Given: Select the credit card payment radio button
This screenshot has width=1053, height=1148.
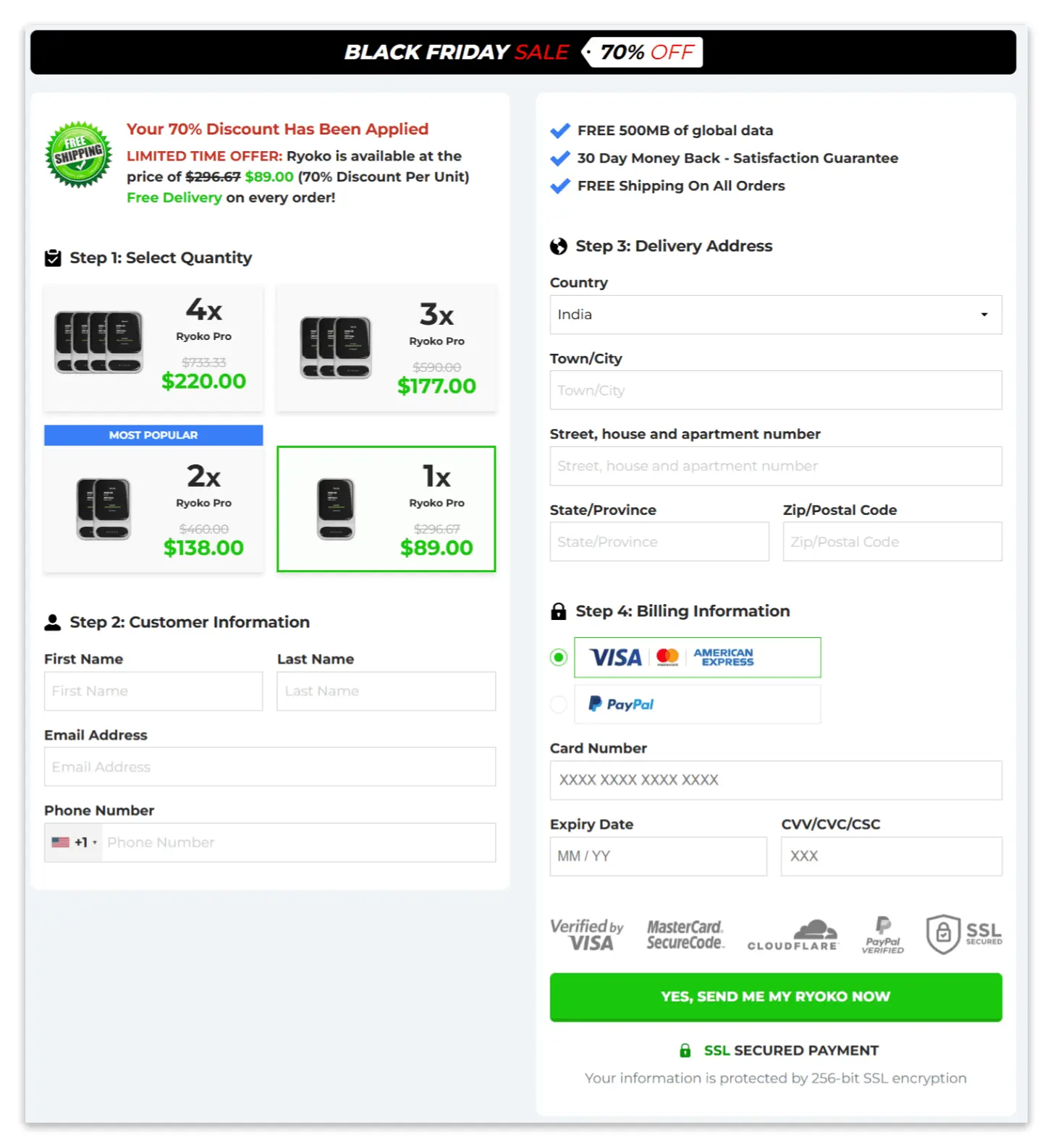Looking at the screenshot, I should tap(559, 658).
